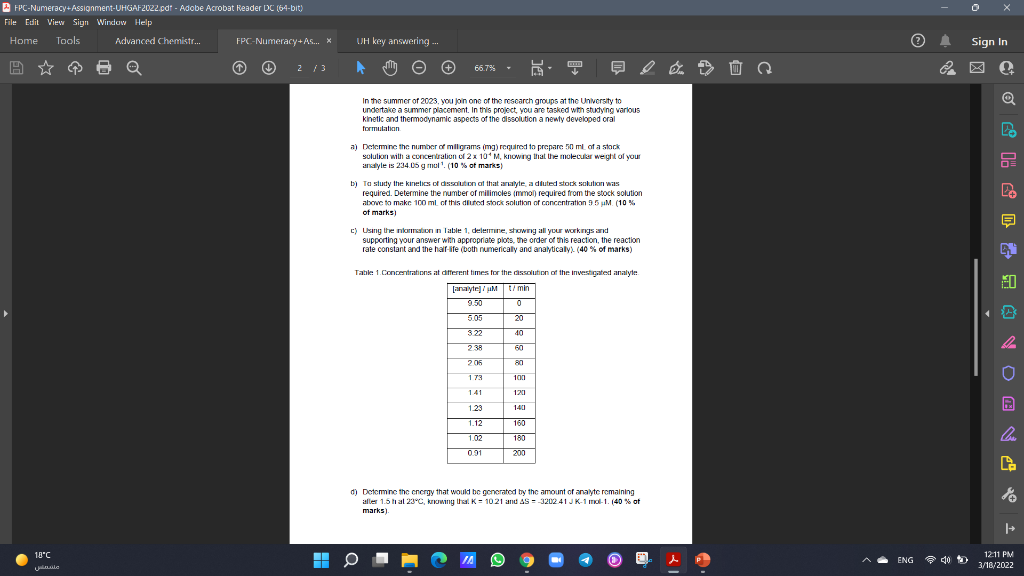Collapse the right tools pane arrow
1024x576 pixels.
tap(987, 313)
